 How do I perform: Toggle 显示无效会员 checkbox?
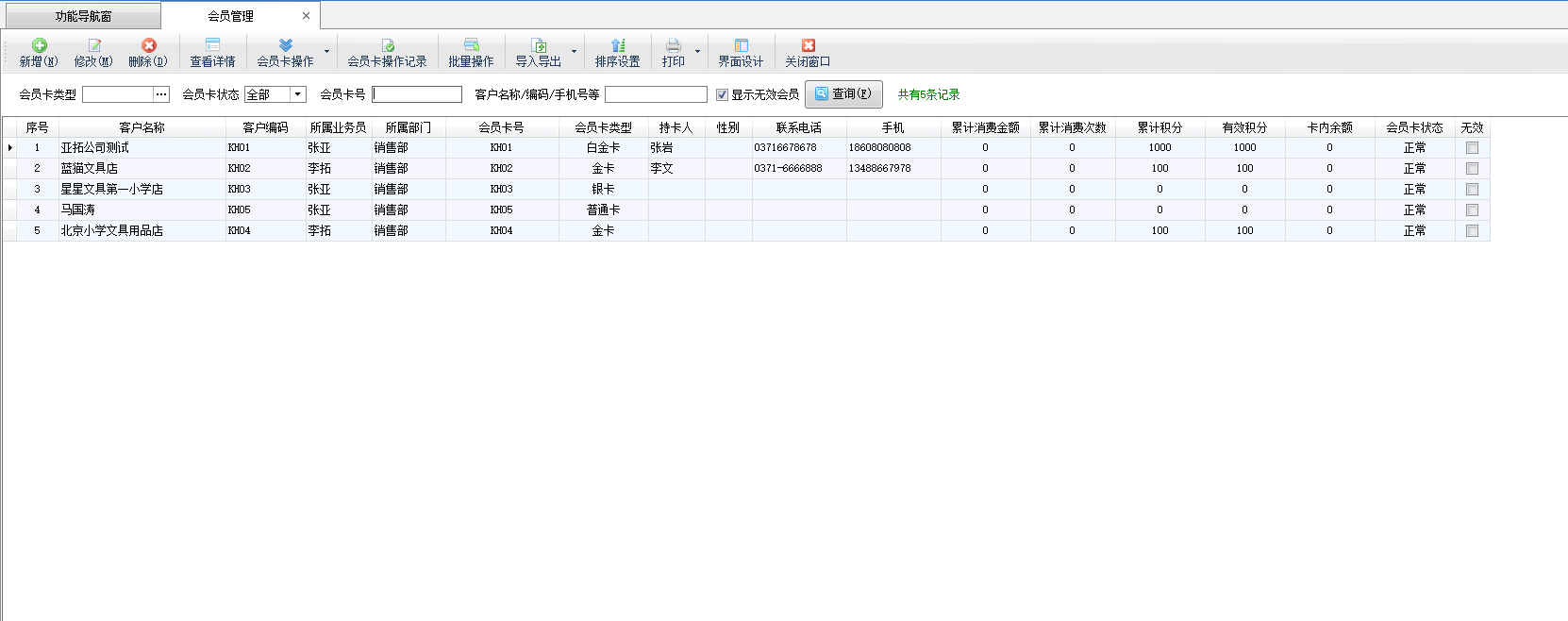coord(723,94)
